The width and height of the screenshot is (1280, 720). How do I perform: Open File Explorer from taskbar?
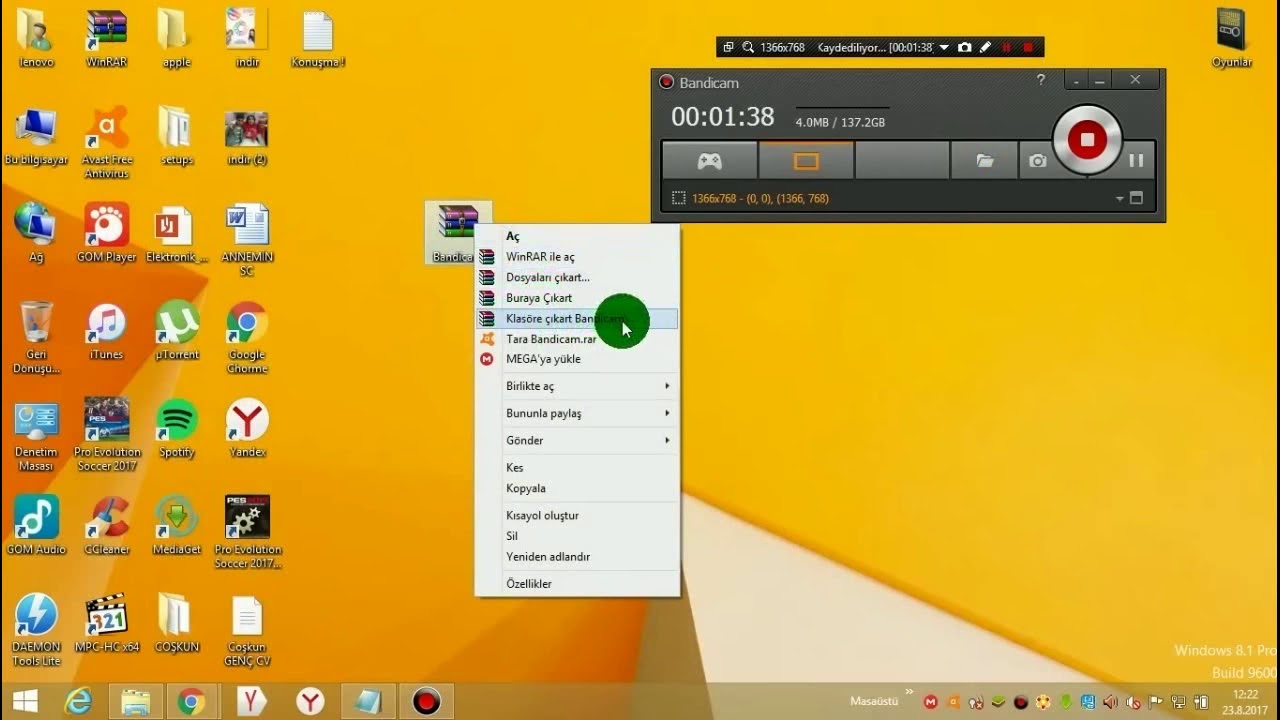[135, 702]
